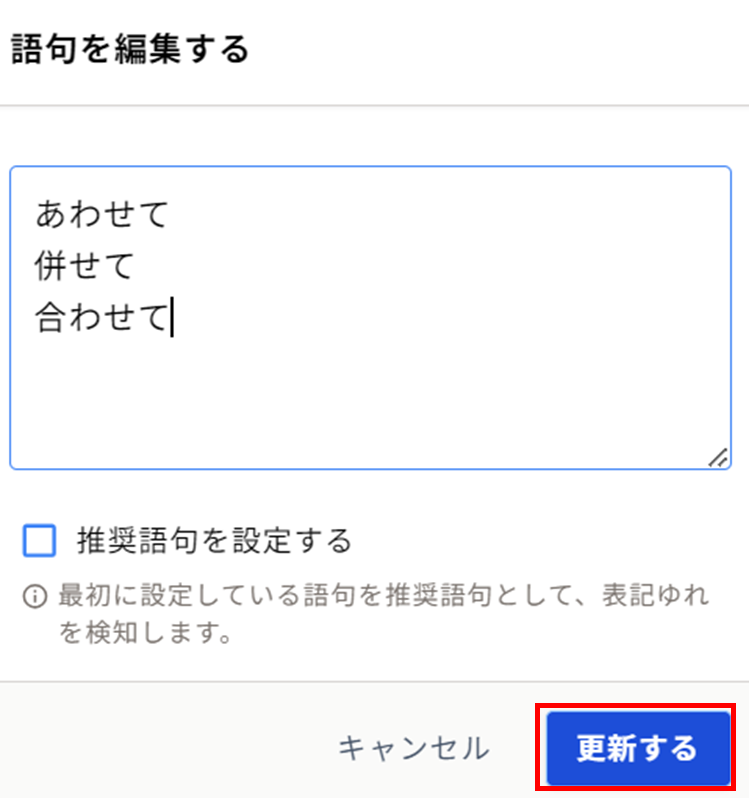The height and width of the screenshot is (798, 749).
Task: Place cursor on the 併せて line
Action: coord(84,266)
